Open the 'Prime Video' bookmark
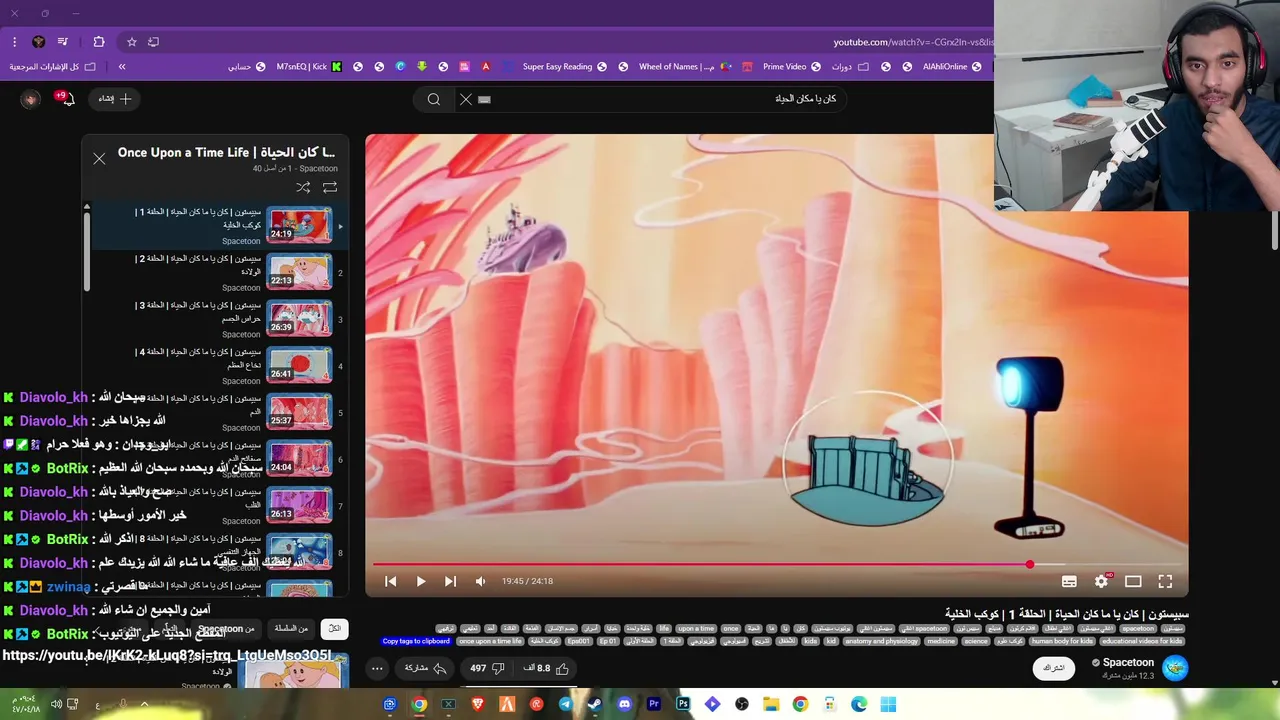This screenshot has height=720, width=1280. click(791, 67)
